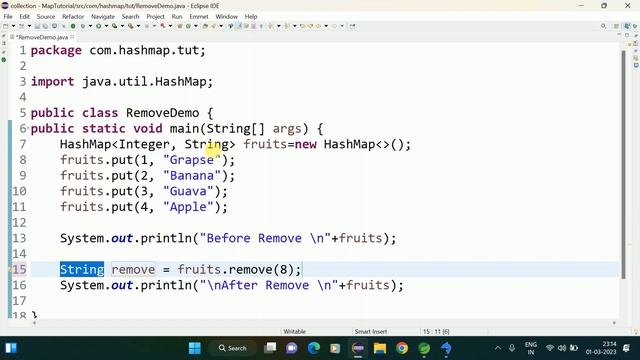Open the Debug configurations dropdown arrow
Screen dimensions: 640x360
(90, 26)
